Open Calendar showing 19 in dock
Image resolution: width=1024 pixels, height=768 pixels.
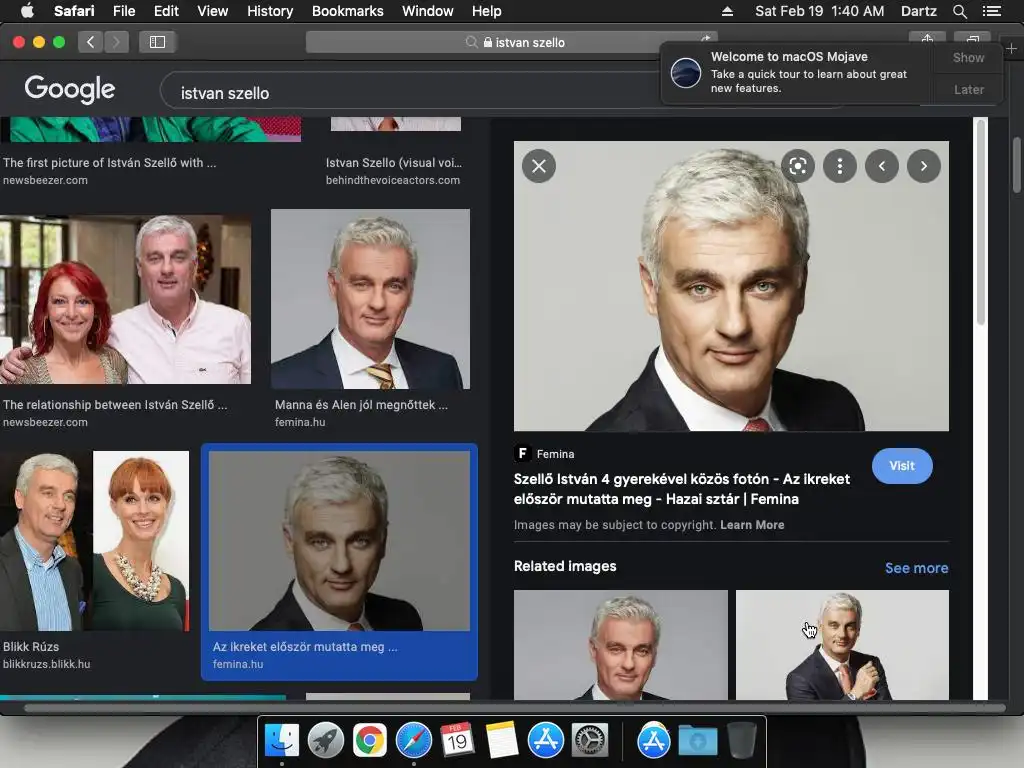[x=457, y=740]
